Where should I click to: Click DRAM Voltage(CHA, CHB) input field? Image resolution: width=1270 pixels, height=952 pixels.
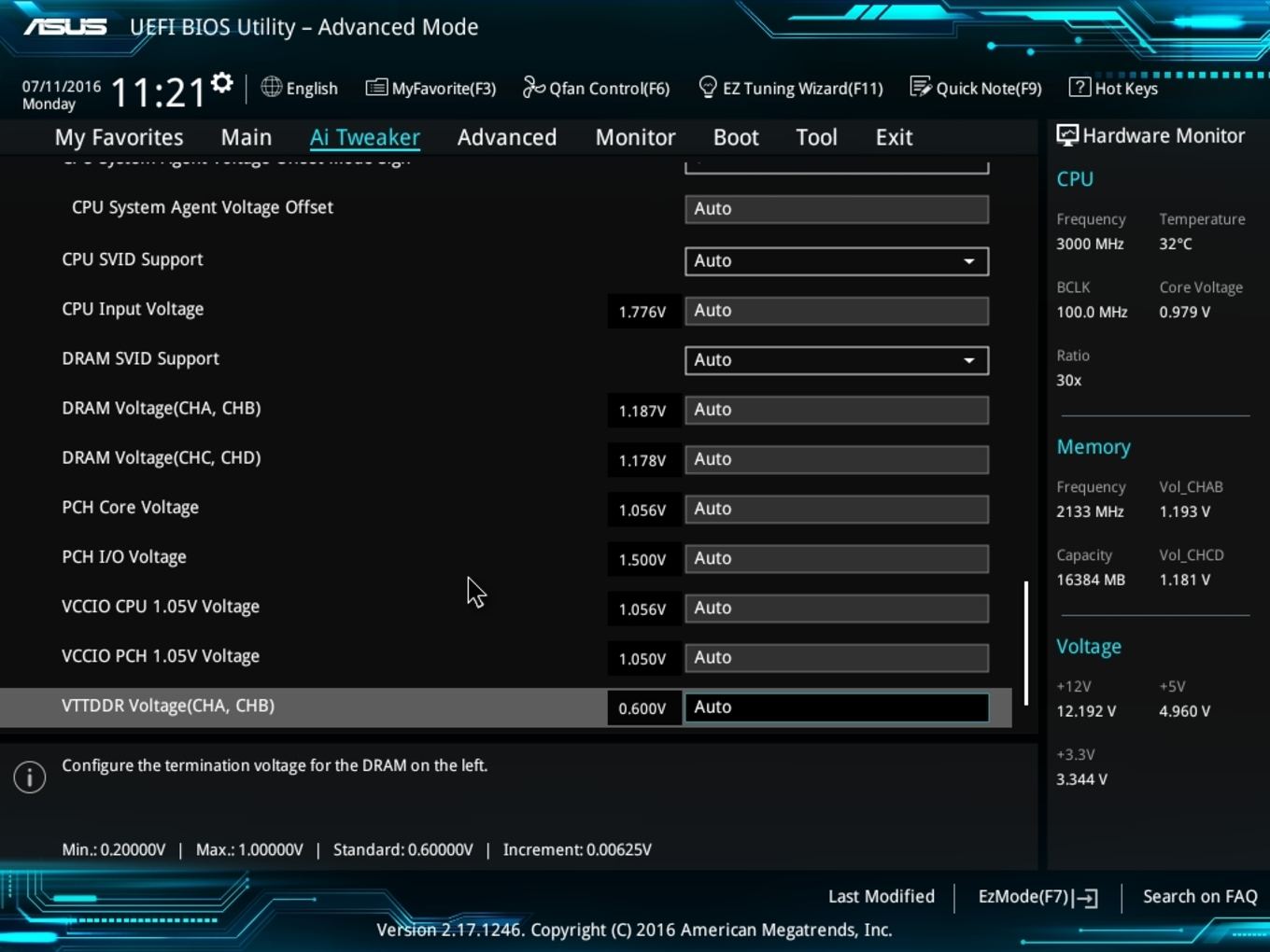[837, 410]
